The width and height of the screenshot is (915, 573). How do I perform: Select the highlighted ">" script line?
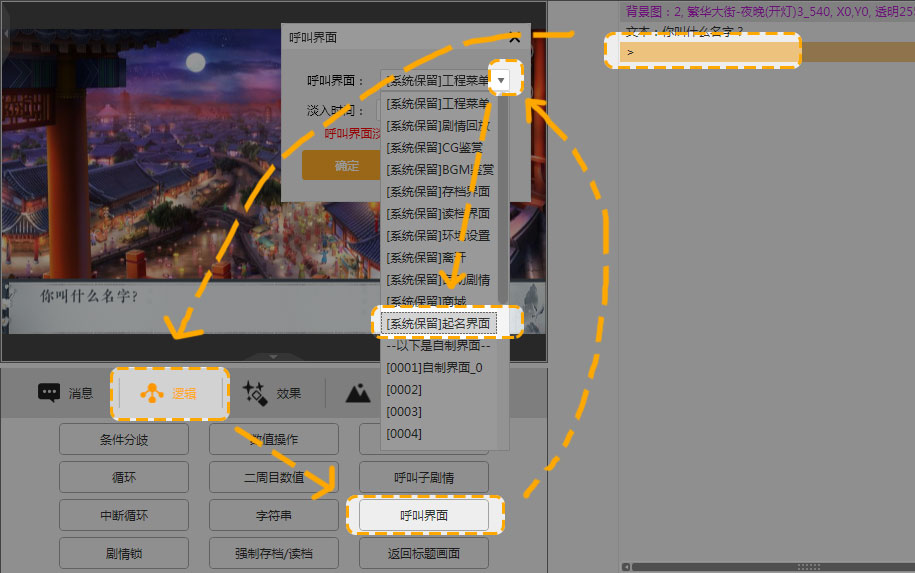(705, 52)
